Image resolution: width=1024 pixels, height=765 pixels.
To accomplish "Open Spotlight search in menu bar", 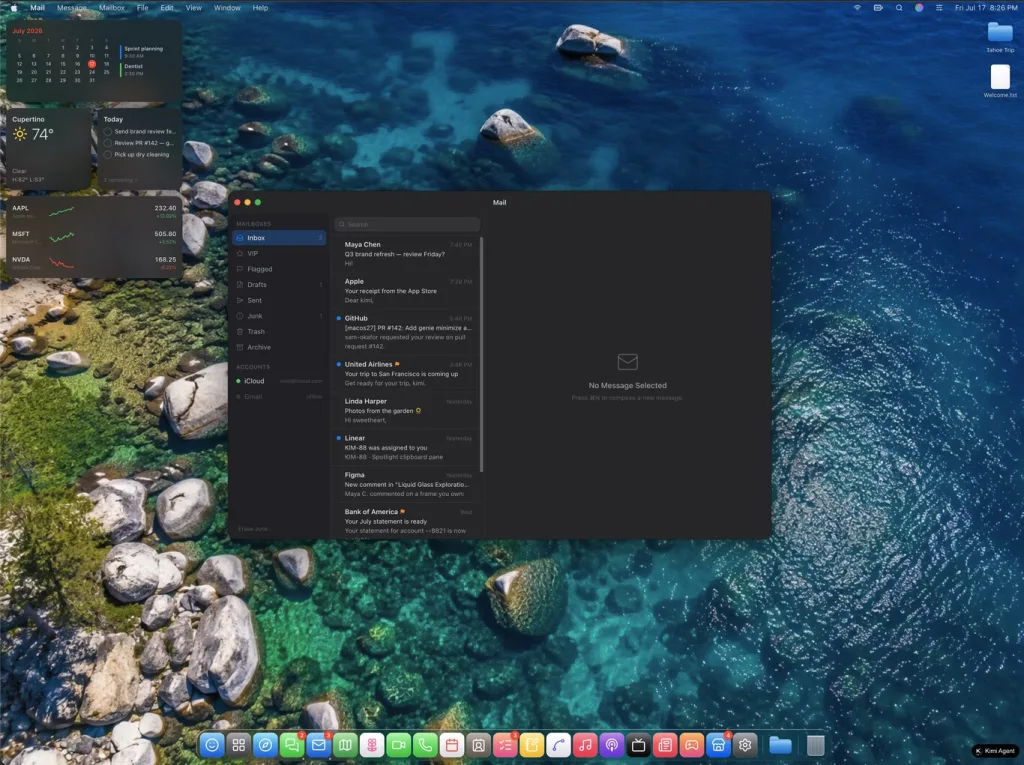I will pos(899,8).
